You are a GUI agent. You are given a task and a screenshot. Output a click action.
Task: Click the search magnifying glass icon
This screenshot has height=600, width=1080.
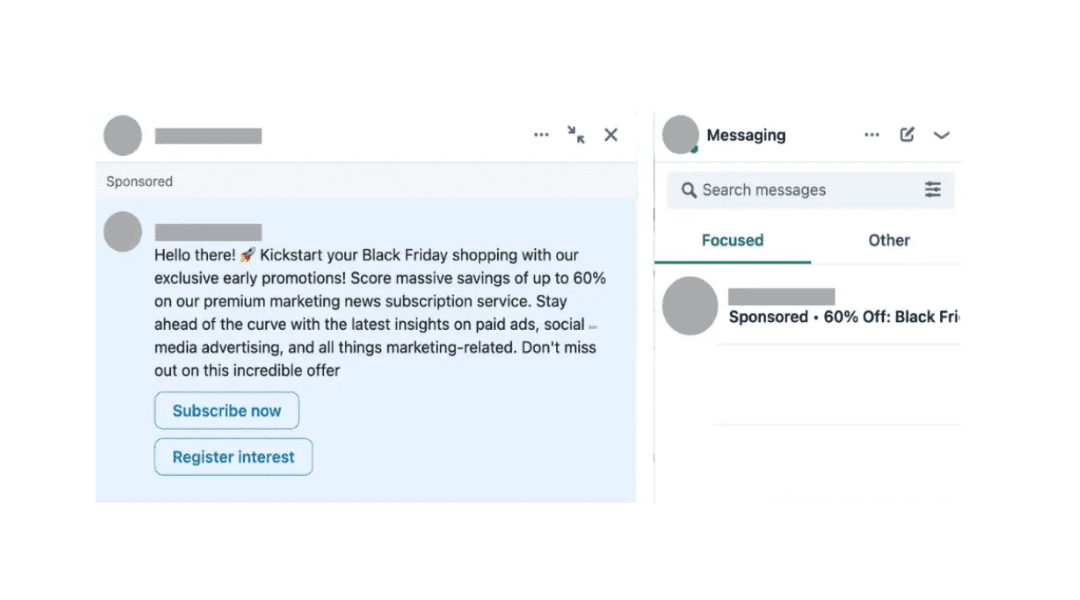tap(688, 189)
